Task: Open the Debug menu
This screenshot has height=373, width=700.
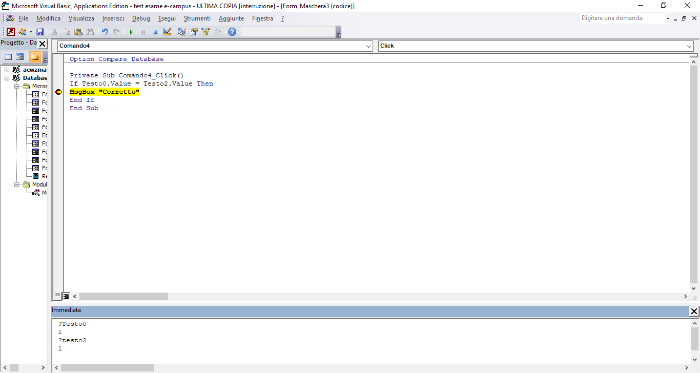Action: tap(141, 18)
